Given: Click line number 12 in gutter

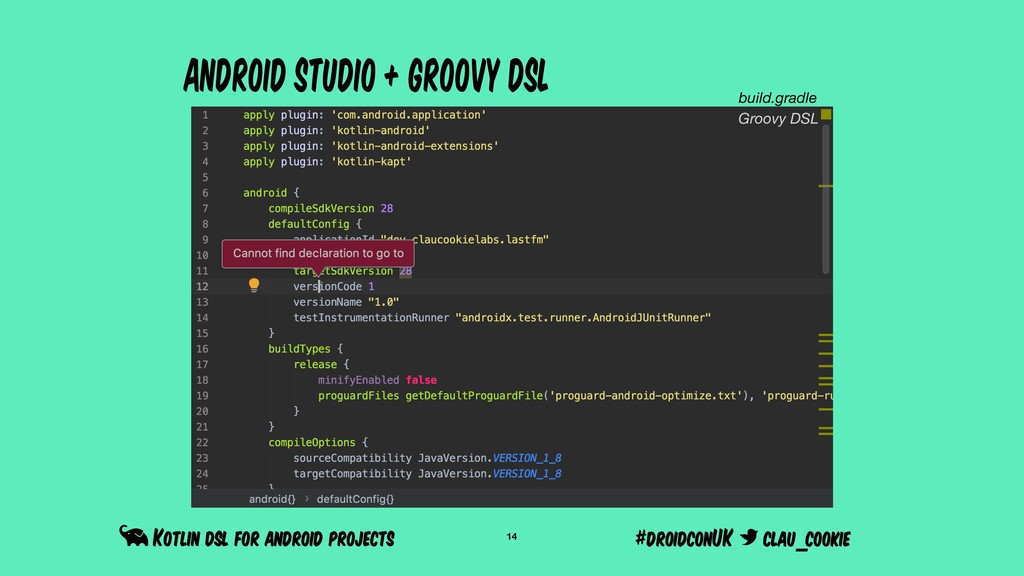Looking at the screenshot, I should (x=202, y=286).
